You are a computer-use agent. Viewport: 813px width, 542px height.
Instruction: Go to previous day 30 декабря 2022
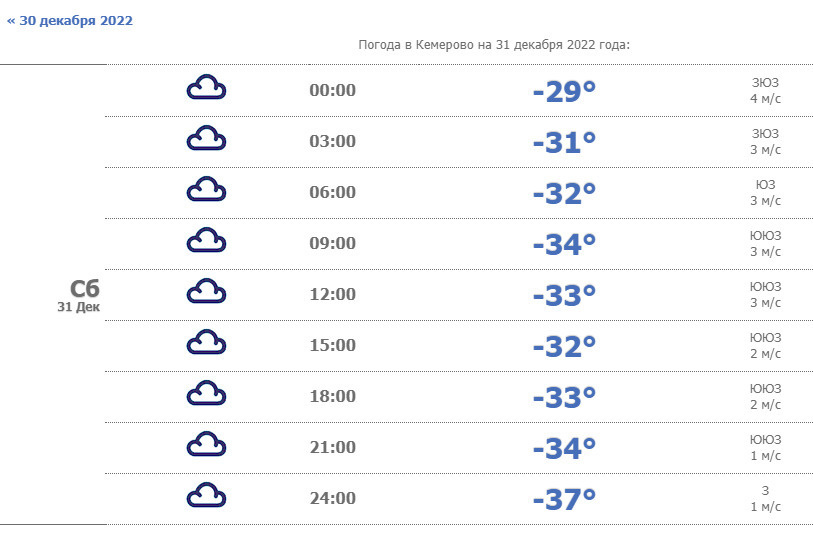pyautogui.click(x=70, y=20)
